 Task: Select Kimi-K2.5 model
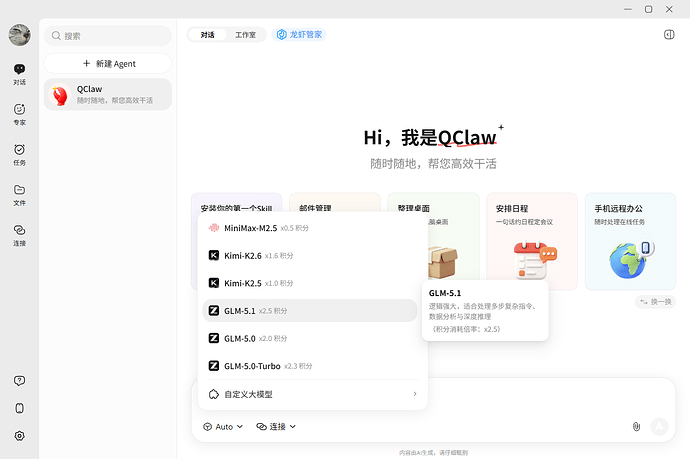(x=310, y=283)
